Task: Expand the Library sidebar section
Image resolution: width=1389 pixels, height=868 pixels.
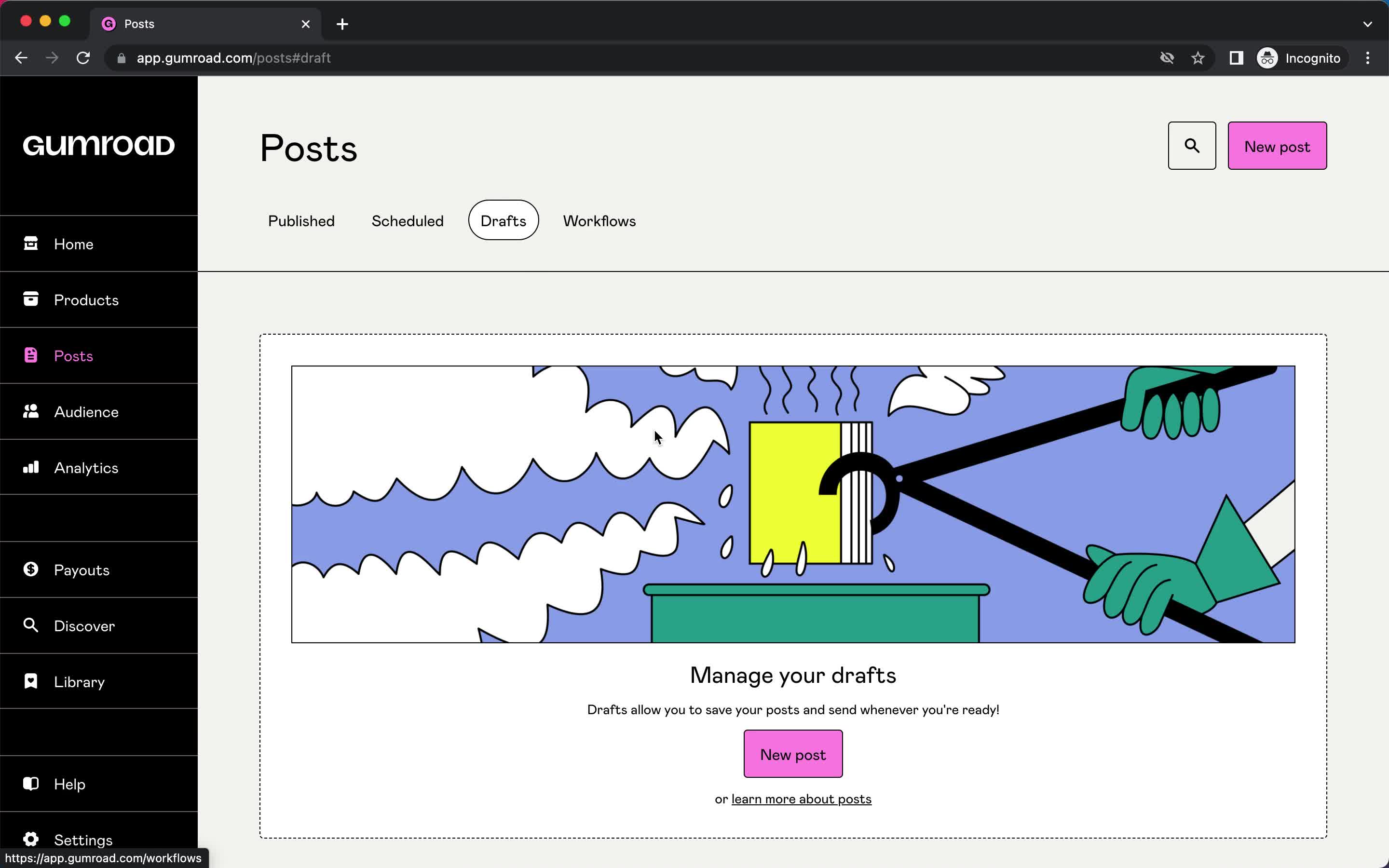Action: [80, 681]
